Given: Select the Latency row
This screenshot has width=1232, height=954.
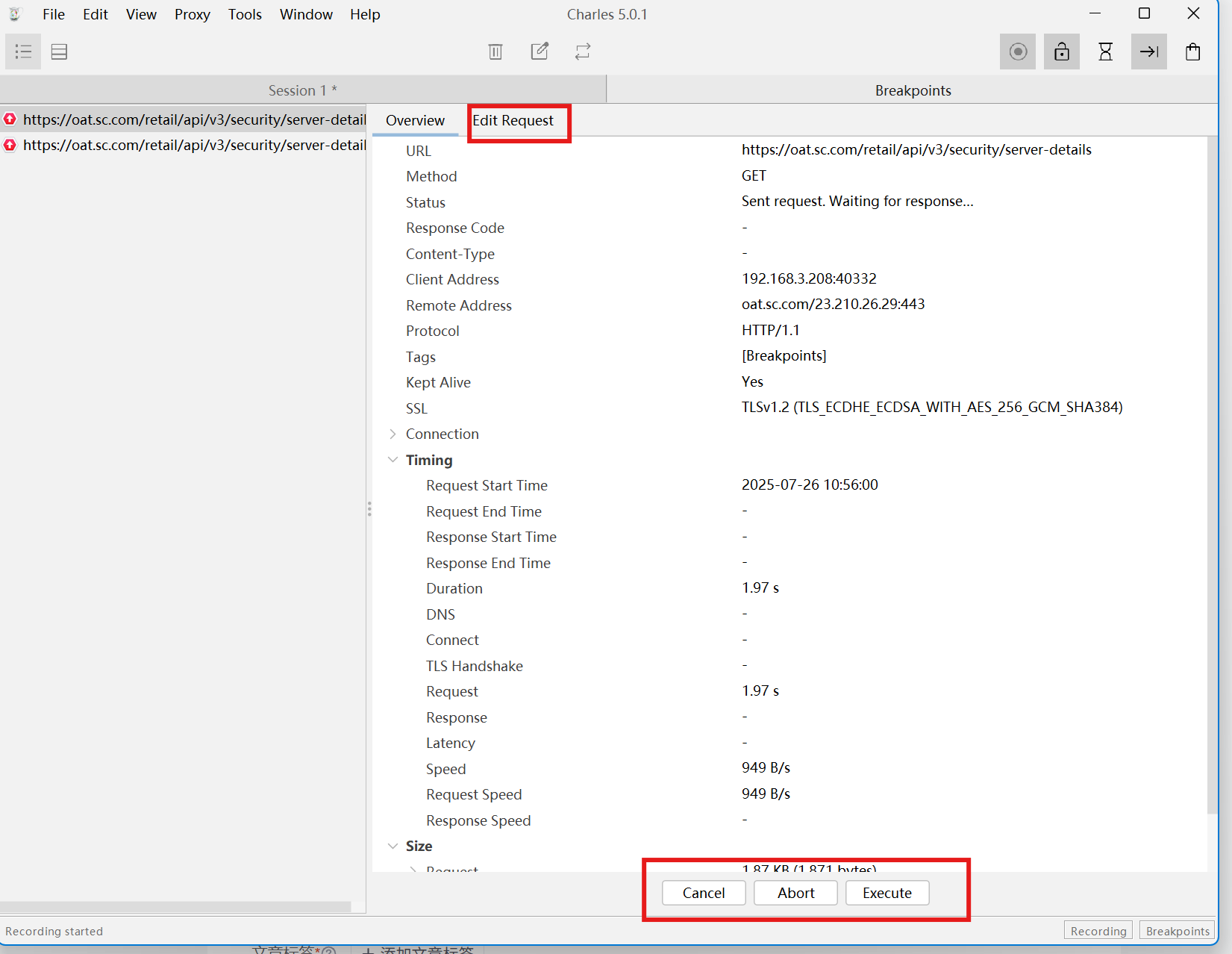Looking at the screenshot, I should [x=789, y=743].
